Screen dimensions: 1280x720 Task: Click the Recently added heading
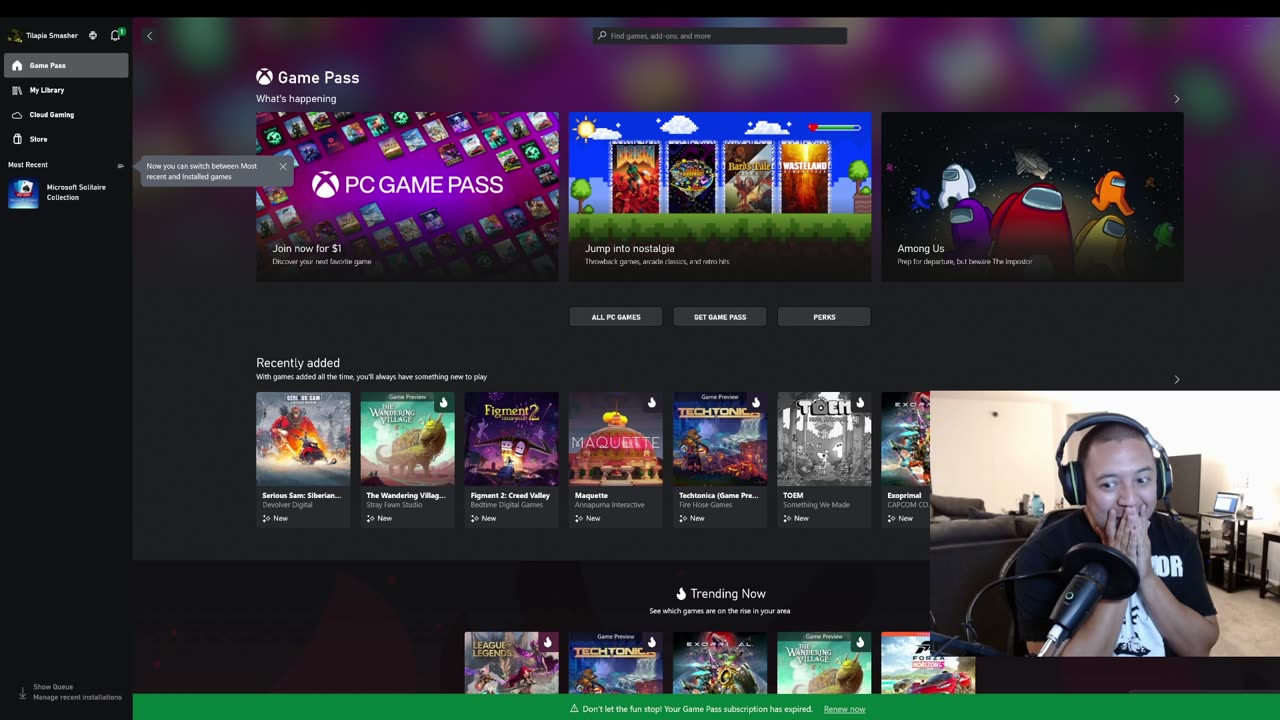click(x=298, y=363)
